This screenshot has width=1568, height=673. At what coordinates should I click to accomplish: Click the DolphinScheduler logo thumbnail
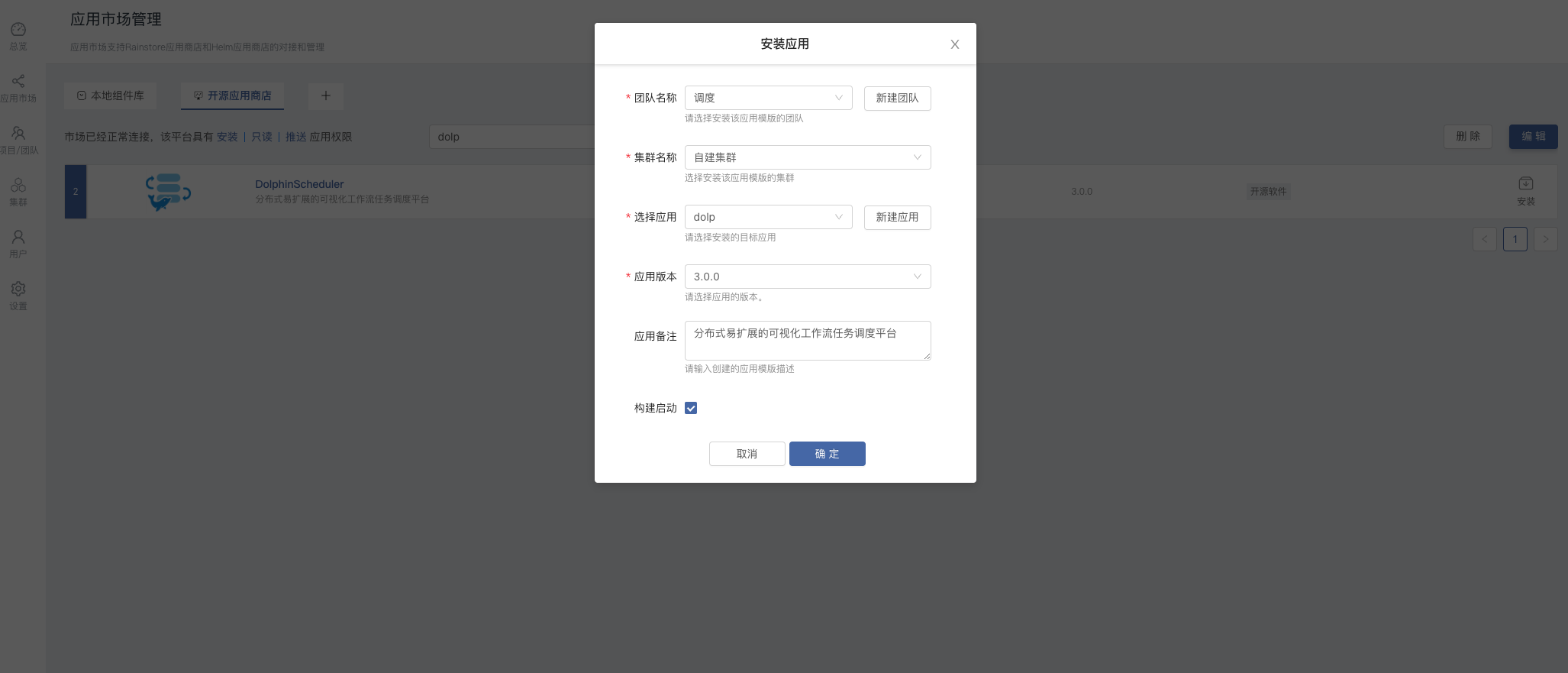(168, 192)
